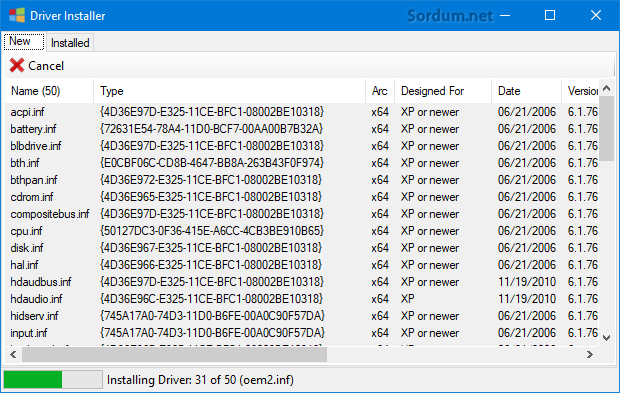This screenshot has height=393, width=620.
Task: Click type GUID {4D36E967-E325-11CE-BFC1-08002BE10318}
Action: point(211,248)
